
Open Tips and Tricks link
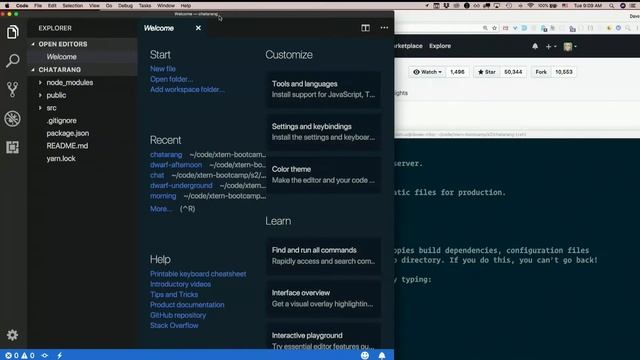click(x=174, y=294)
